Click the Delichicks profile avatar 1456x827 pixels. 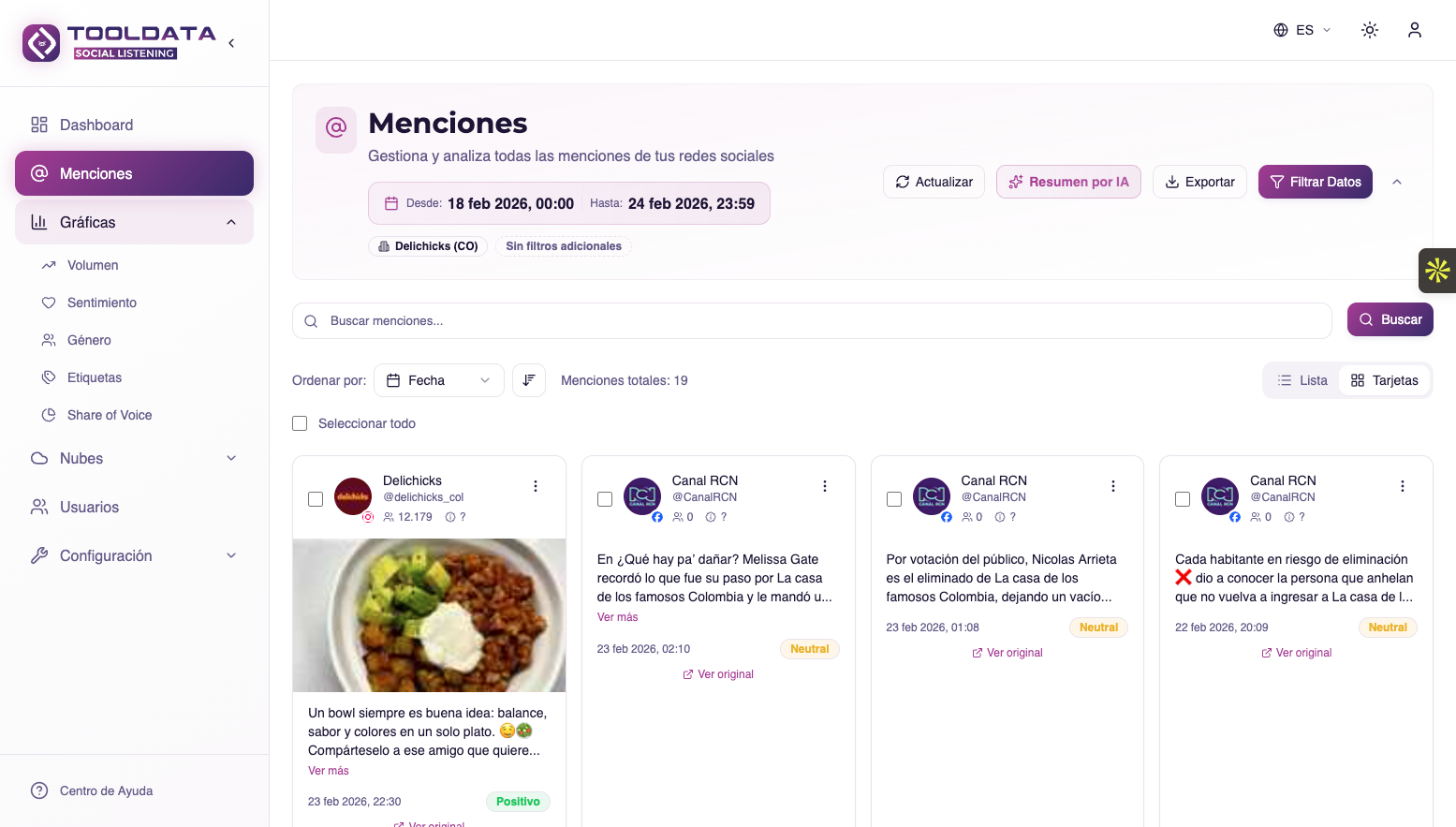click(353, 497)
